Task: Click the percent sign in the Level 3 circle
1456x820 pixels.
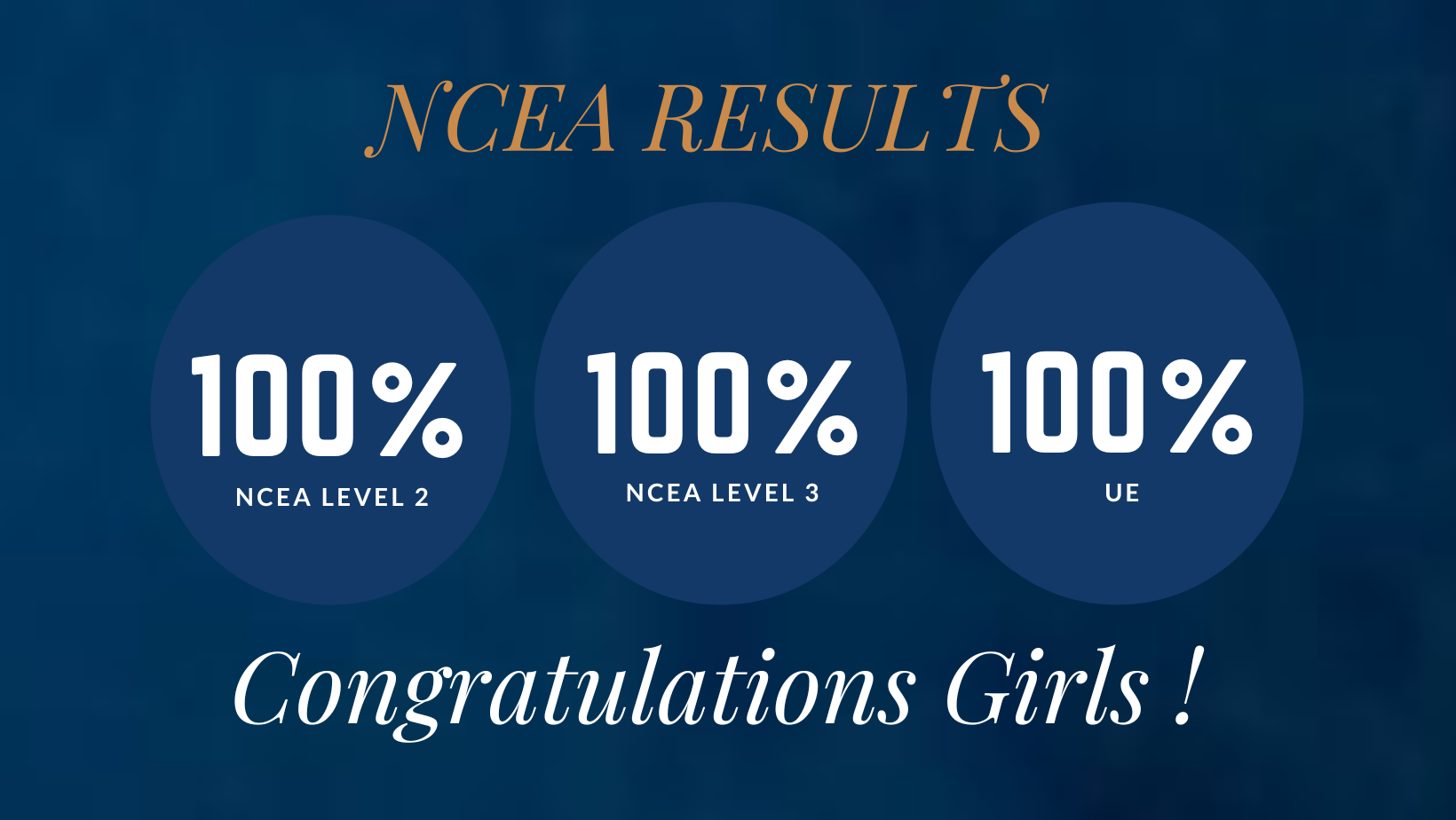Action: click(x=812, y=406)
